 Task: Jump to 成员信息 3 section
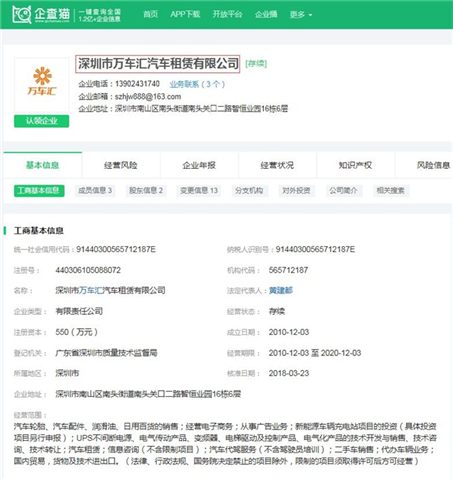pyautogui.click(x=95, y=191)
